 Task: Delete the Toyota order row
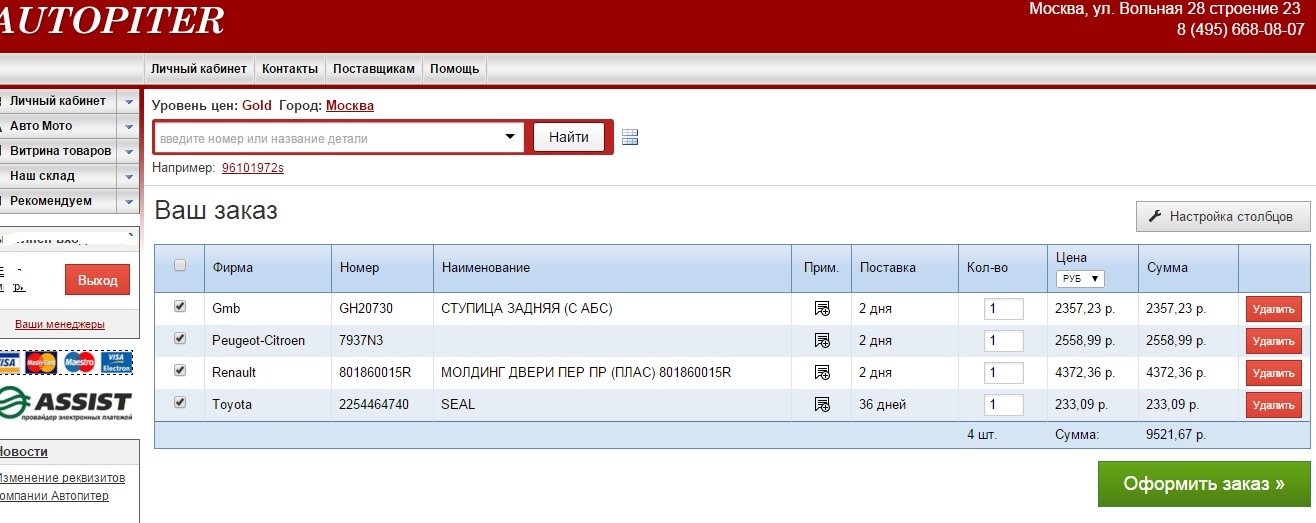[x=1273, y=405]
